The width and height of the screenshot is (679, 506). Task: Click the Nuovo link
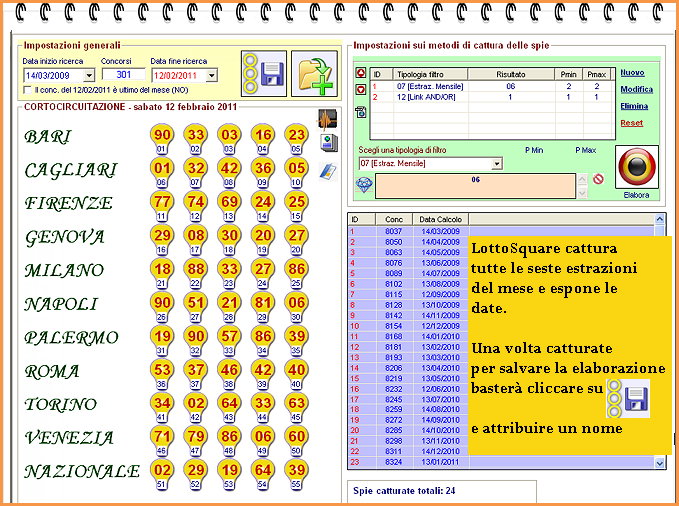click(x=632, y=73)
